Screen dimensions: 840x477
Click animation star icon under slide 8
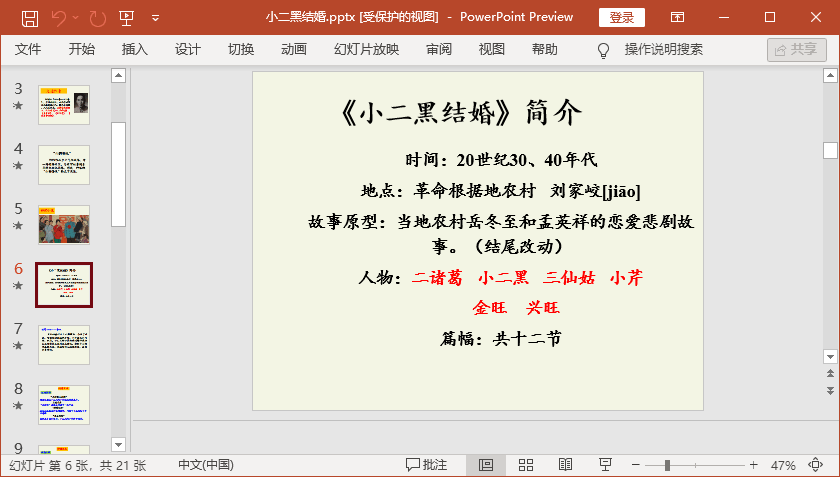tap(18, 406)
